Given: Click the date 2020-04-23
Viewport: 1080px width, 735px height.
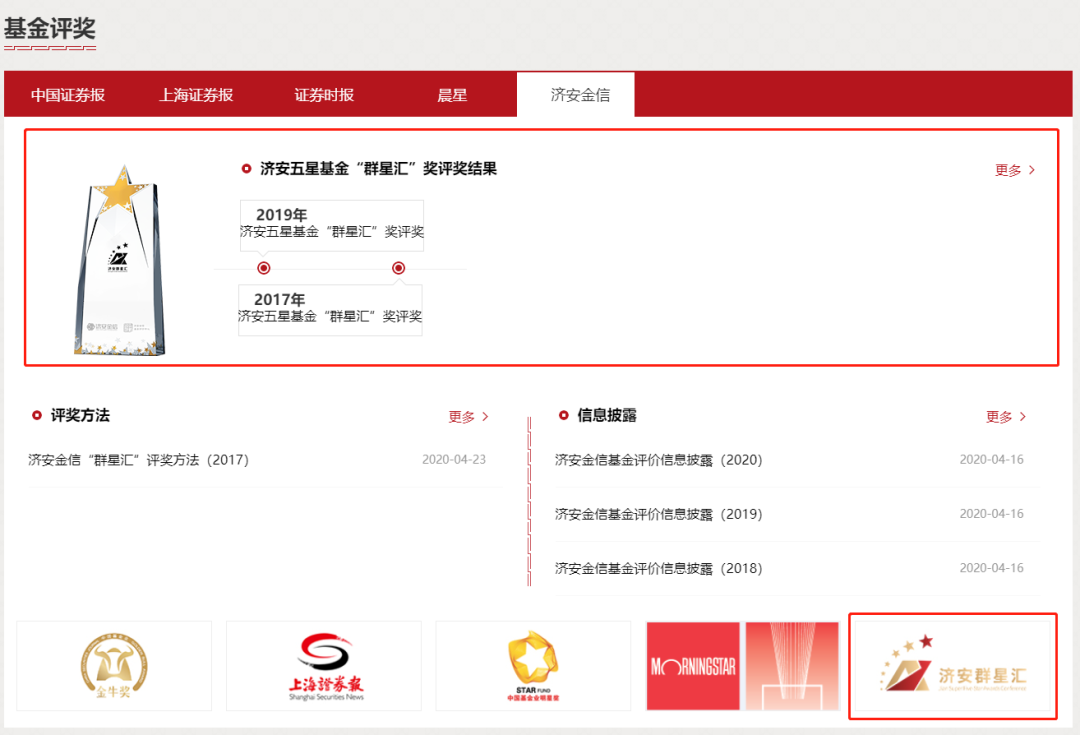Looking at the screenshot, I should [454, 459].
